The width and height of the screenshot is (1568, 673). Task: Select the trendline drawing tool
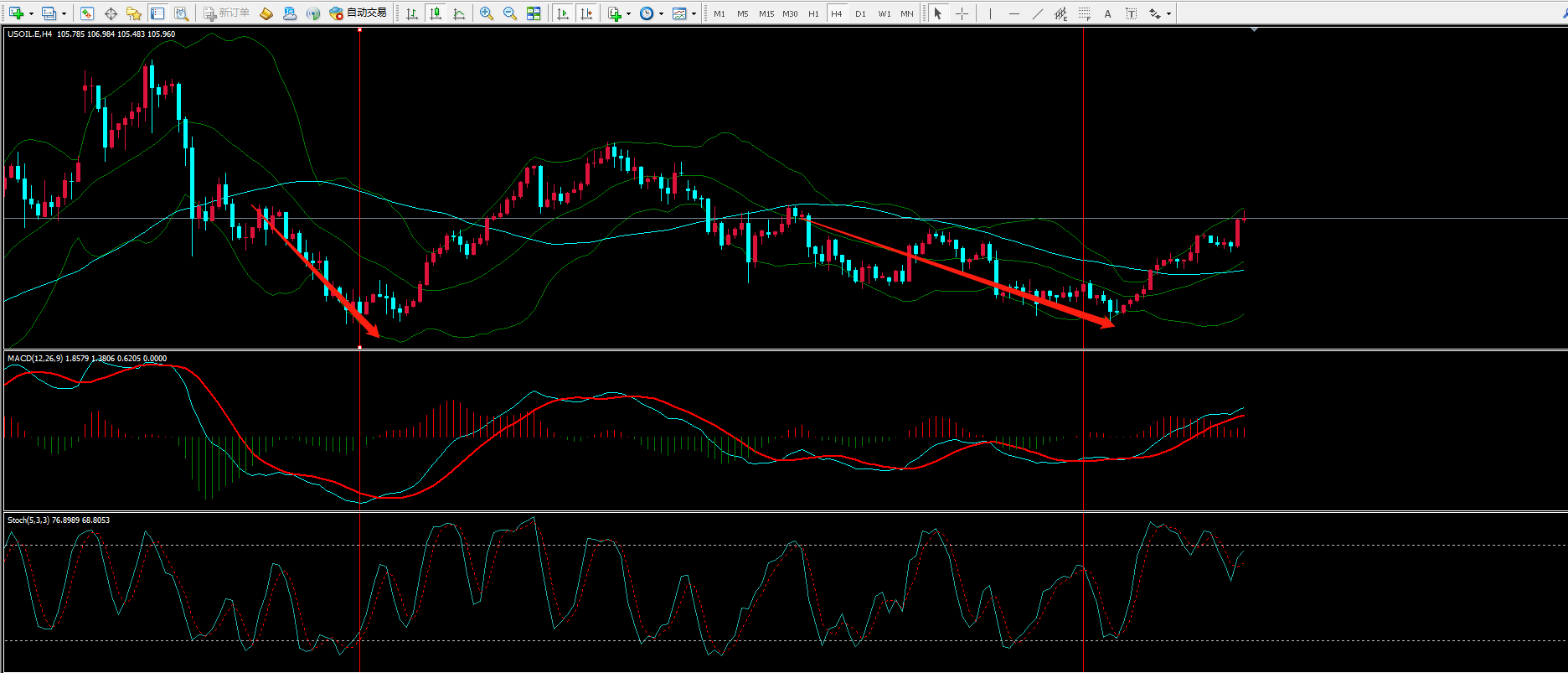1038,13
